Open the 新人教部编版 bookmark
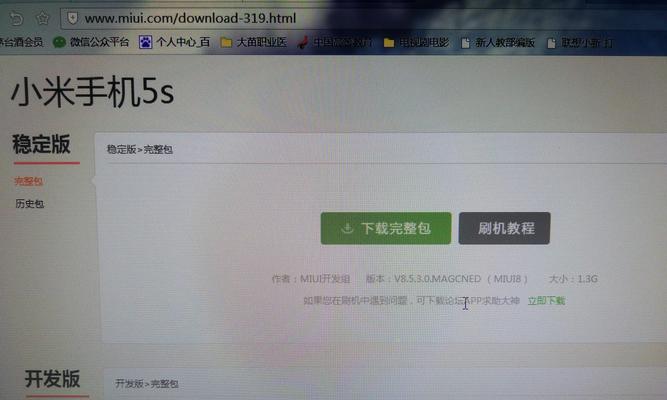The image size is (667, 400). (505, 43)
